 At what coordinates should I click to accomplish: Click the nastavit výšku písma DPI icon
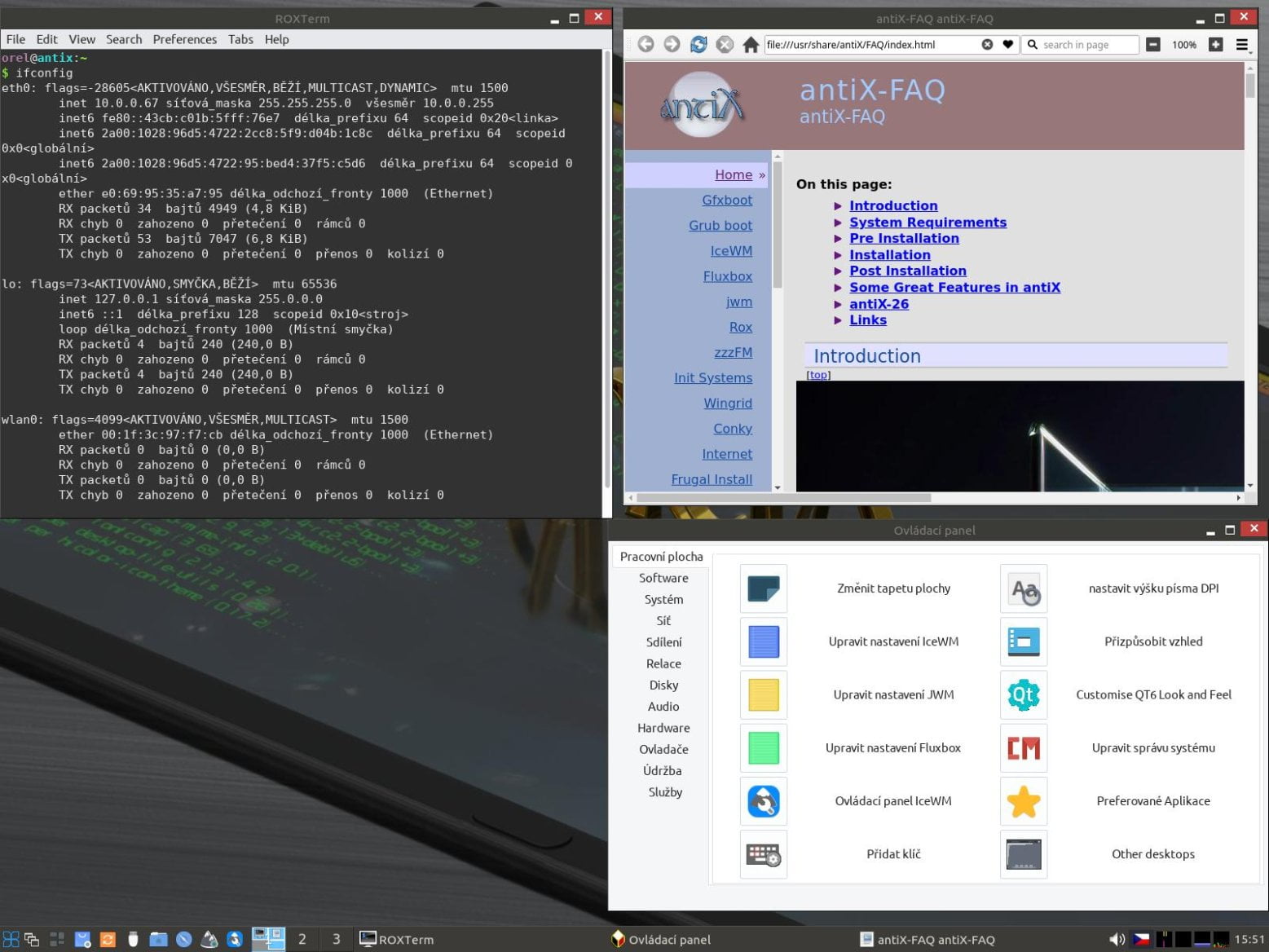[x=1024, y=588]
